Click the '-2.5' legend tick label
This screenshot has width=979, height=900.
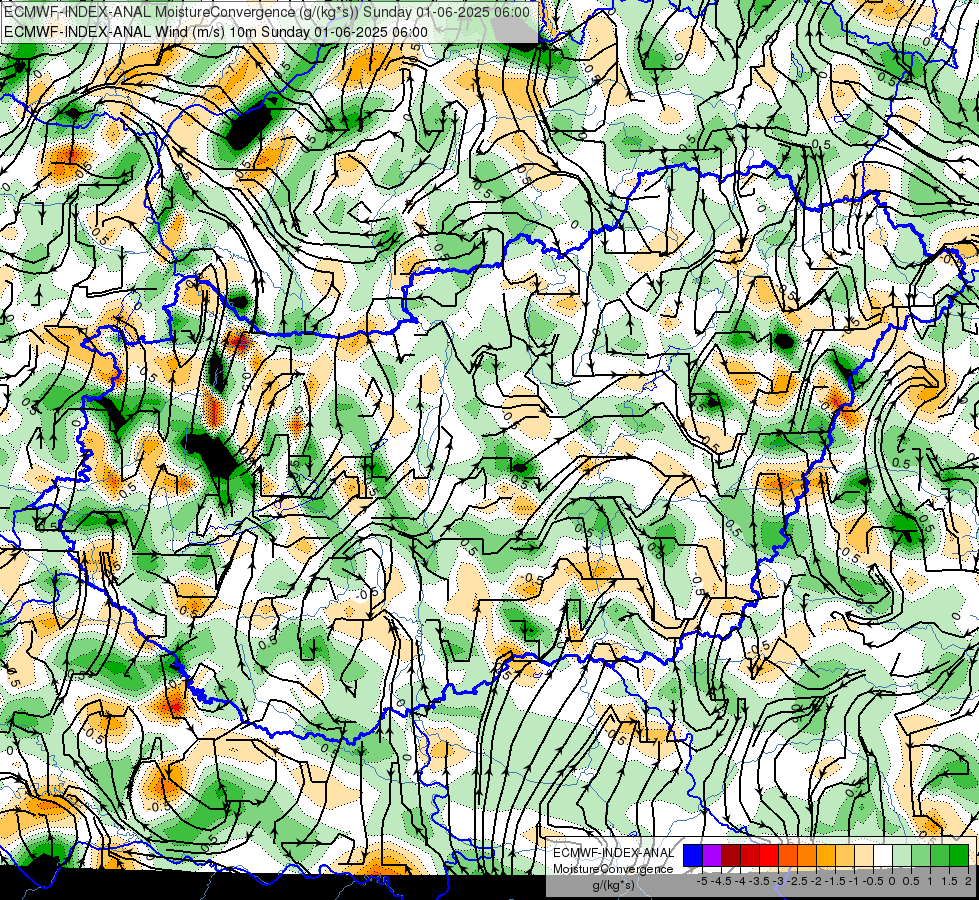[797, 881]
